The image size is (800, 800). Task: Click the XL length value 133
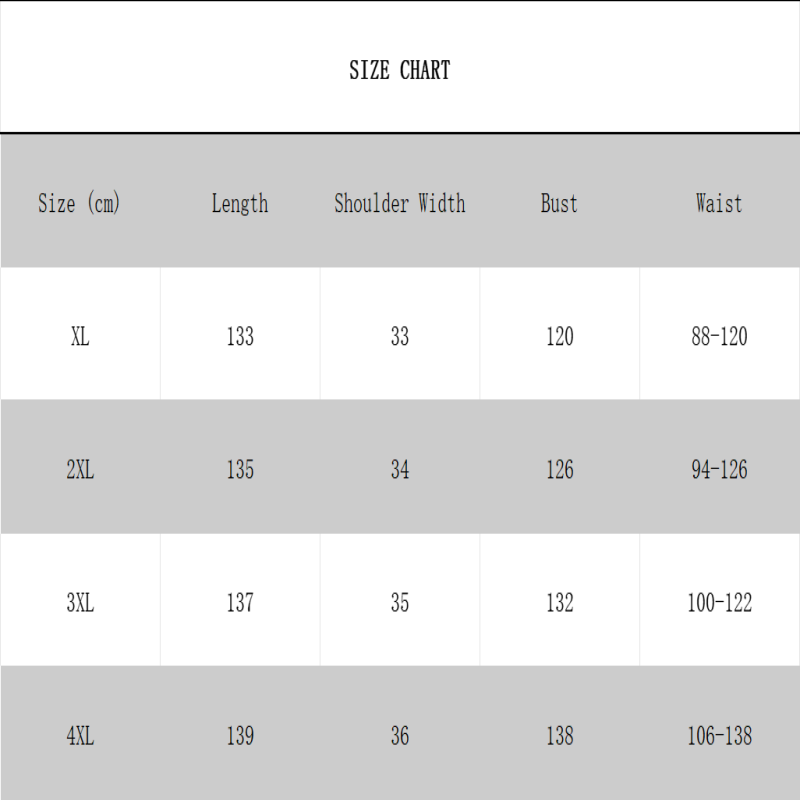pos(240,337)
